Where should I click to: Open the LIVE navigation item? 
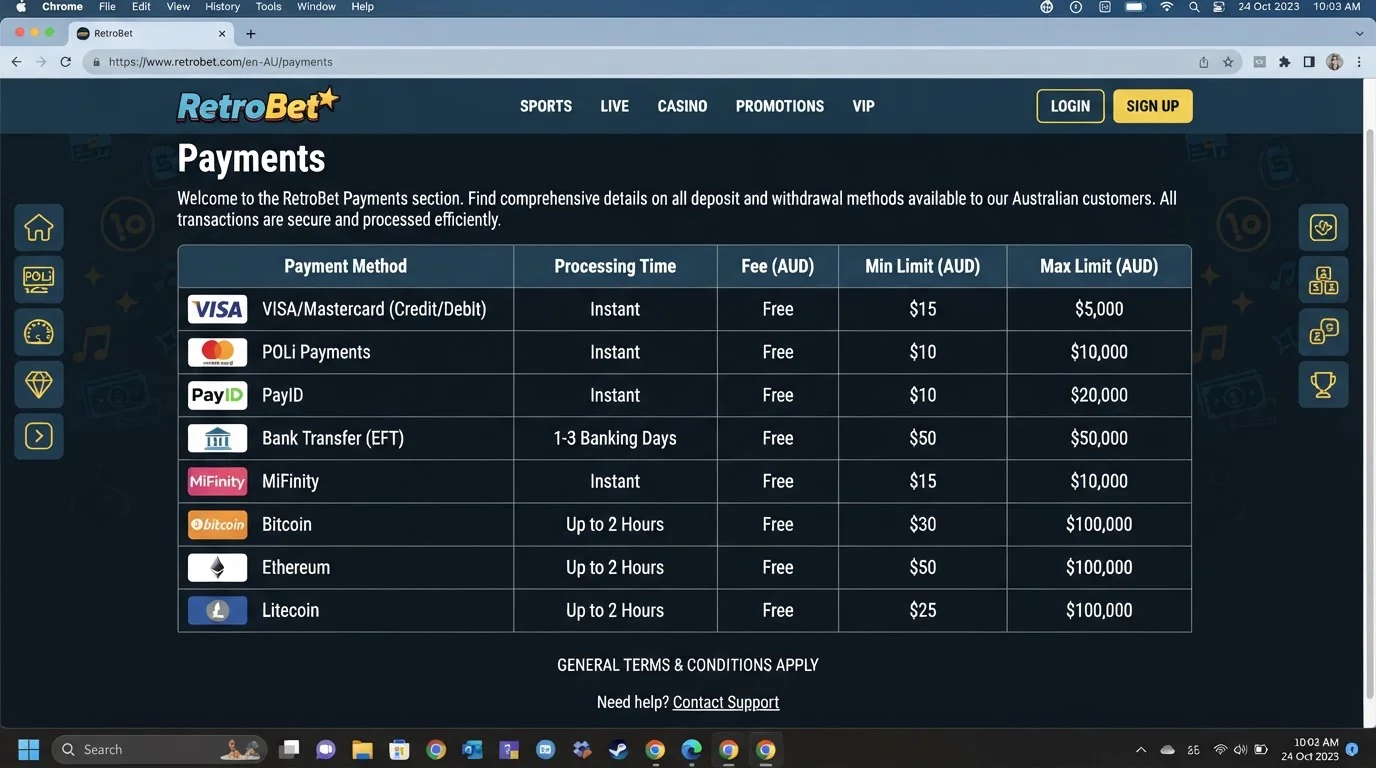click(615, 106)
